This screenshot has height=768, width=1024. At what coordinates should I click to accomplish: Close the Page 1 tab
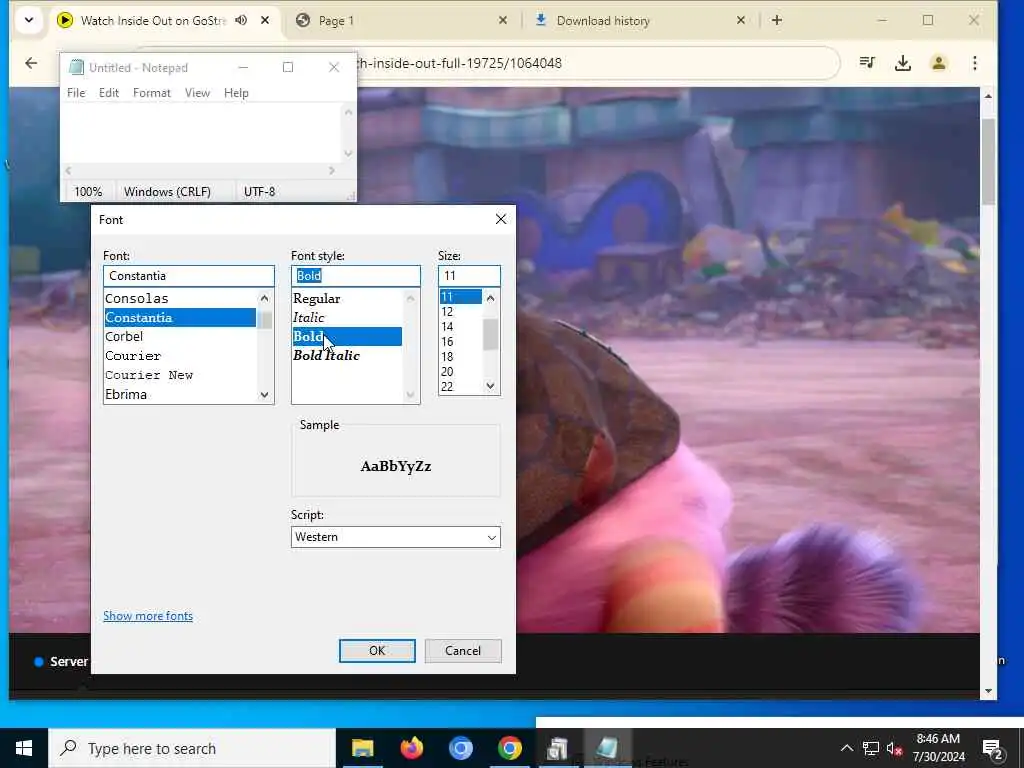pos(502,20)
